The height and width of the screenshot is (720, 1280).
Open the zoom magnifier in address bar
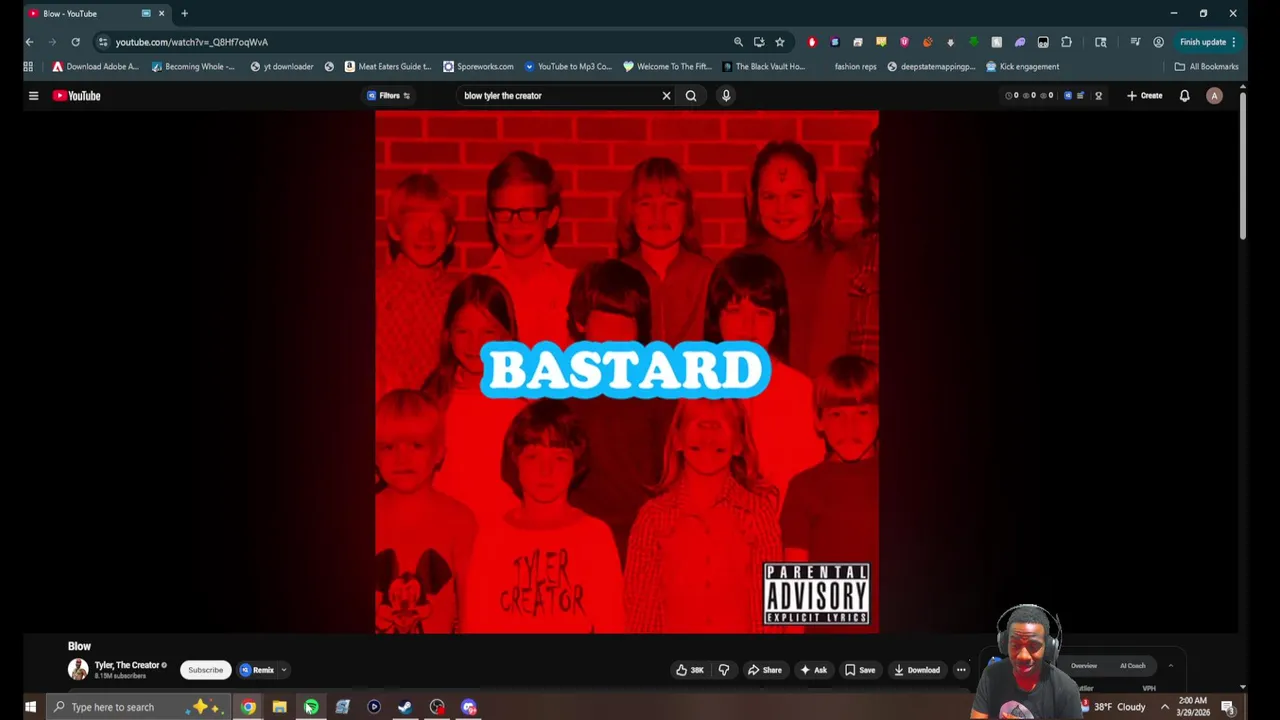pos(738,42)
